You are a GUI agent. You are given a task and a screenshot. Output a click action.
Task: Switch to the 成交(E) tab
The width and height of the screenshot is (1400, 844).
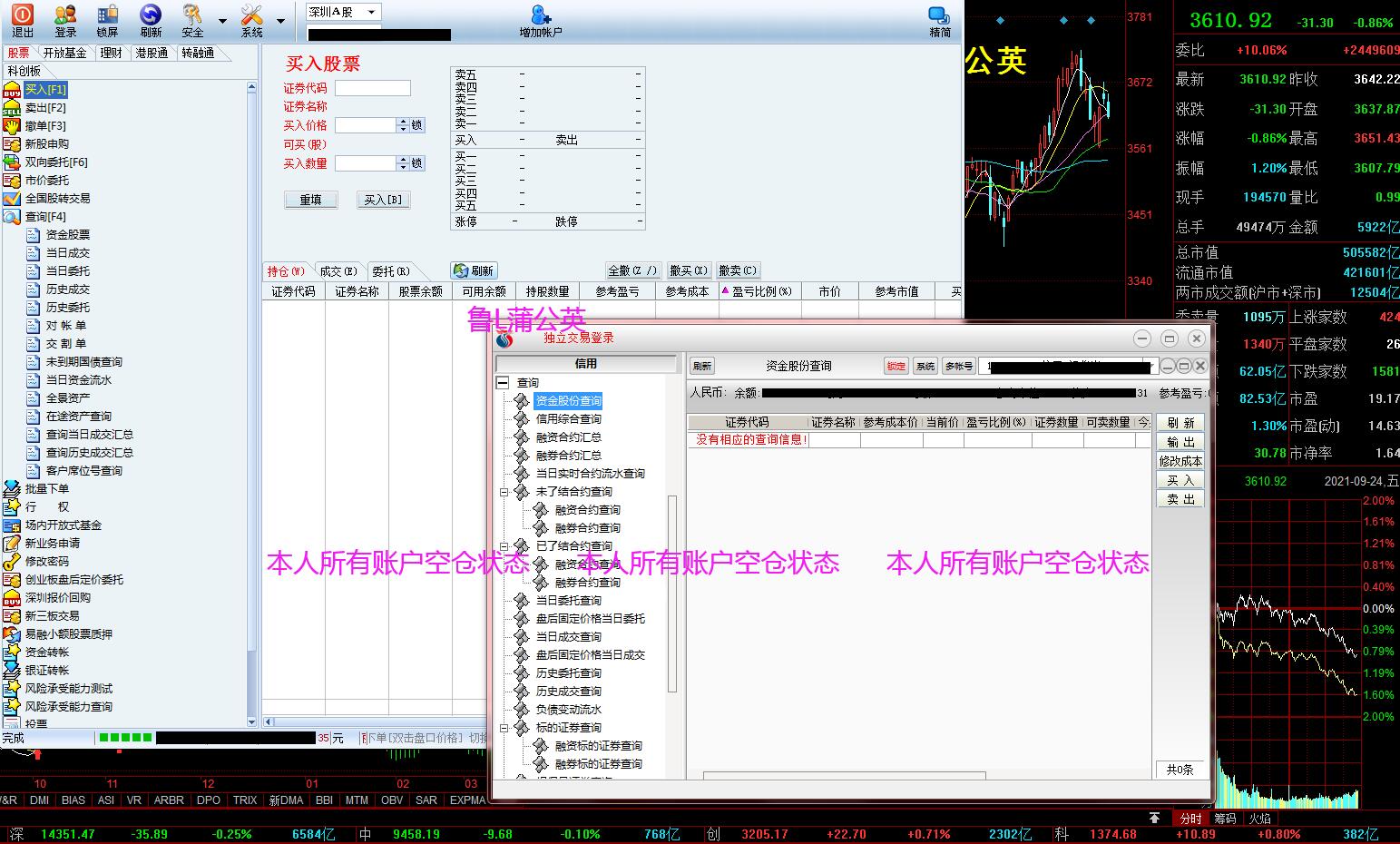tap(338, 271)
